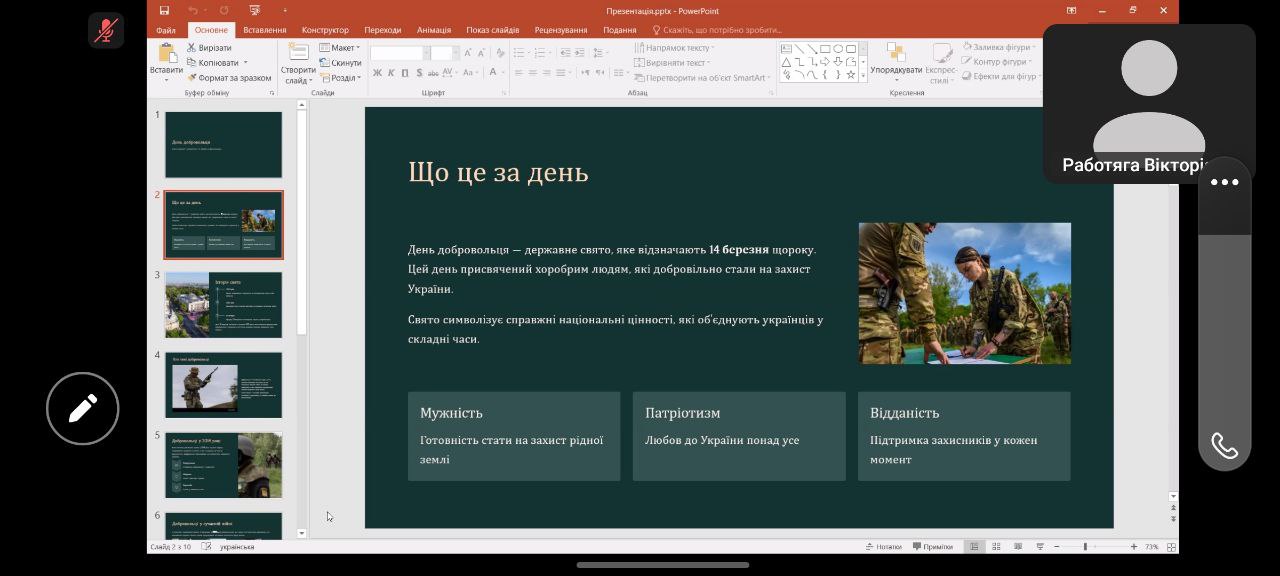
Task: Start slideshow from beginning via toolbar icon
Action: pyautogui.click(x=255, y=10)
